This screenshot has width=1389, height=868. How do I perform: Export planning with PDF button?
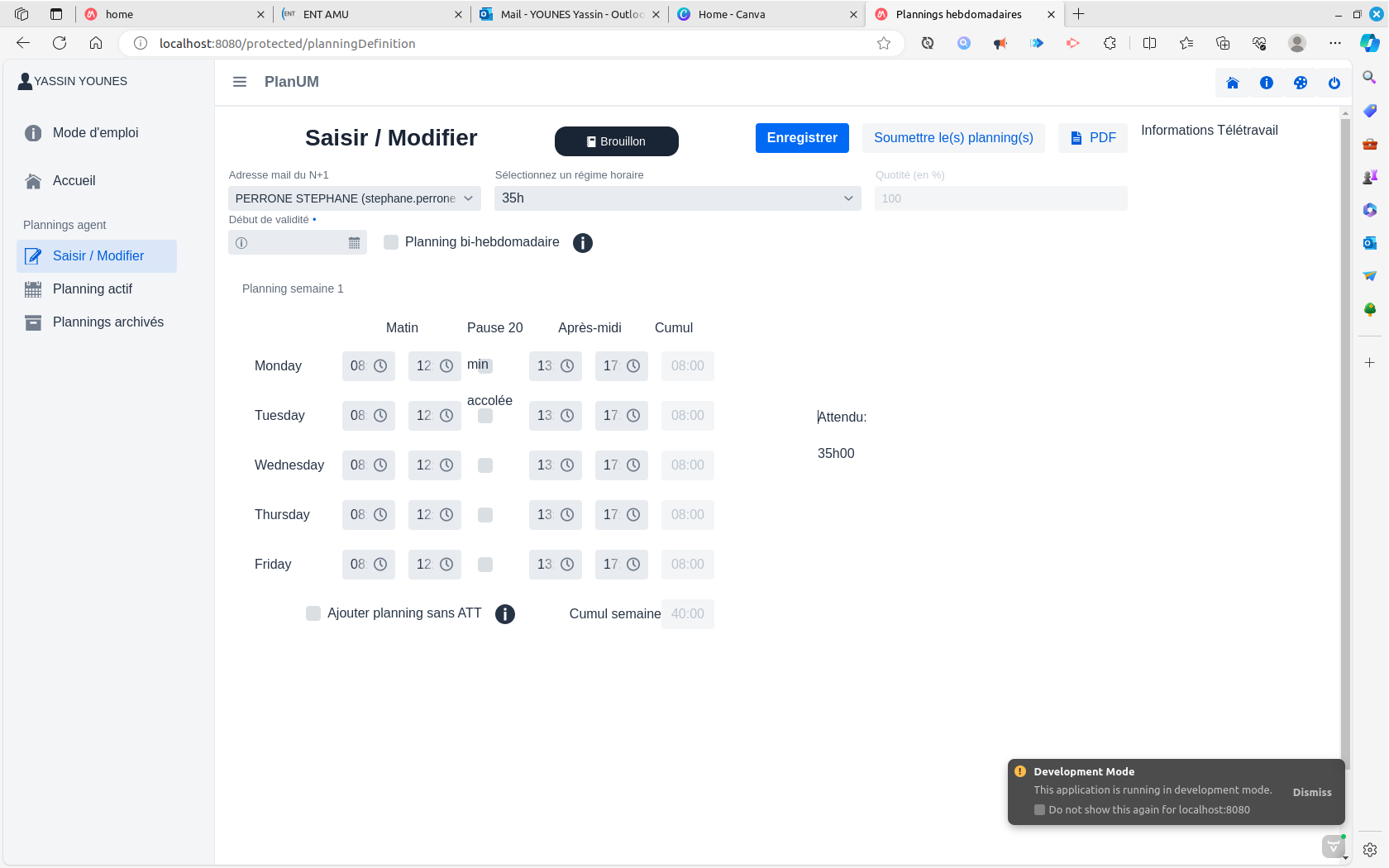[1093, 138]
